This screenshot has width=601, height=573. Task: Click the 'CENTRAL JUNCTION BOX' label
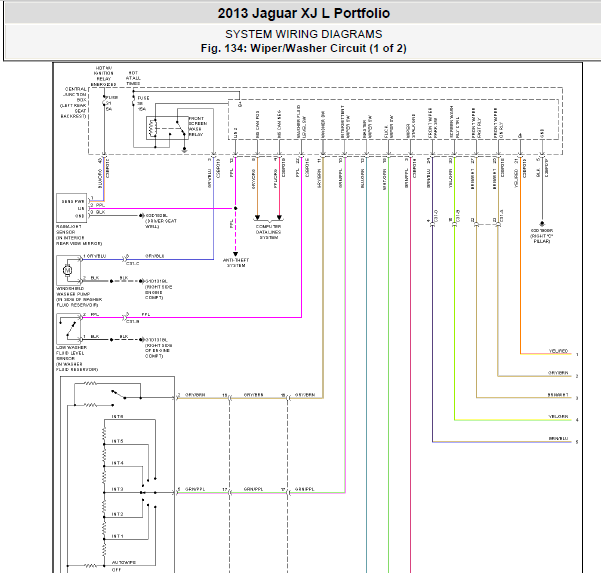coord(75,94)
